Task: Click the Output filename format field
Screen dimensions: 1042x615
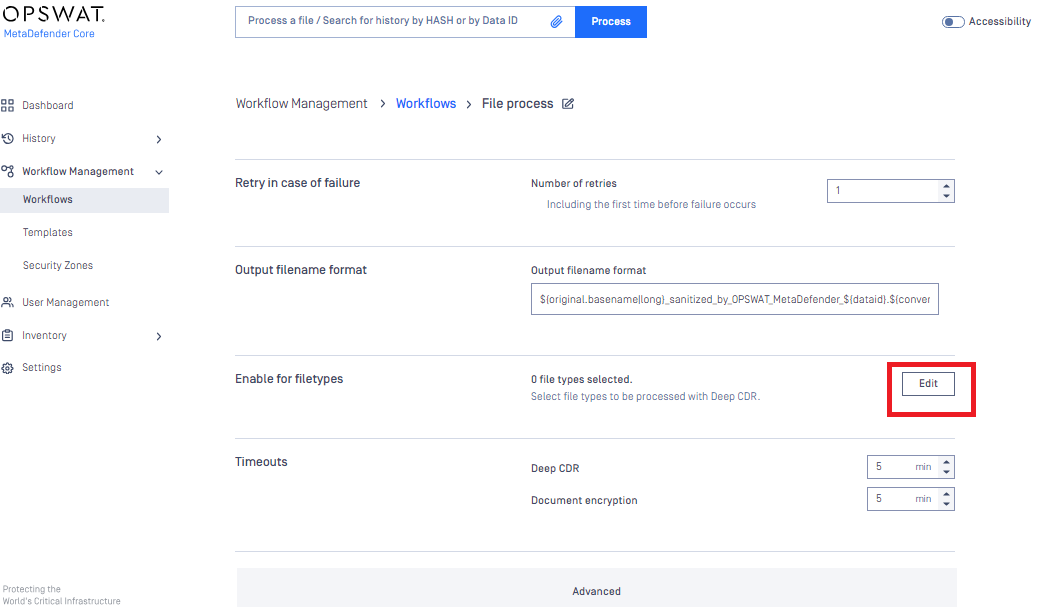Action: tap(734, 299)
